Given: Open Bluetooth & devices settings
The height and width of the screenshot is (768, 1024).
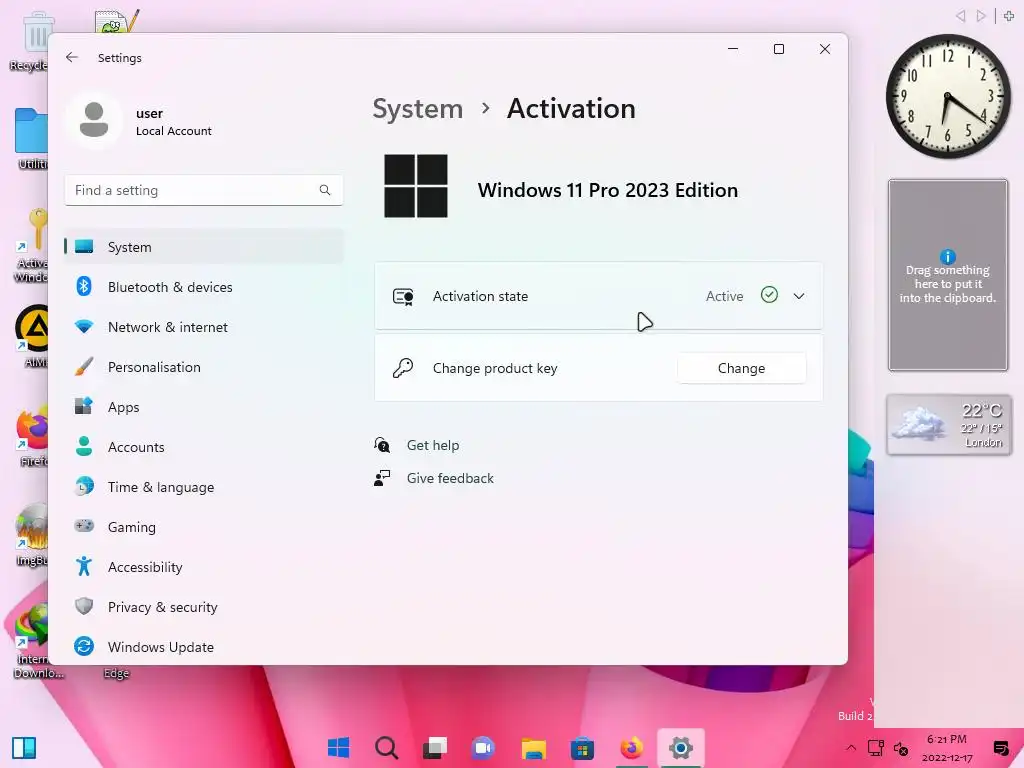Looking at the screenshot, I should [x=204, y=287].
